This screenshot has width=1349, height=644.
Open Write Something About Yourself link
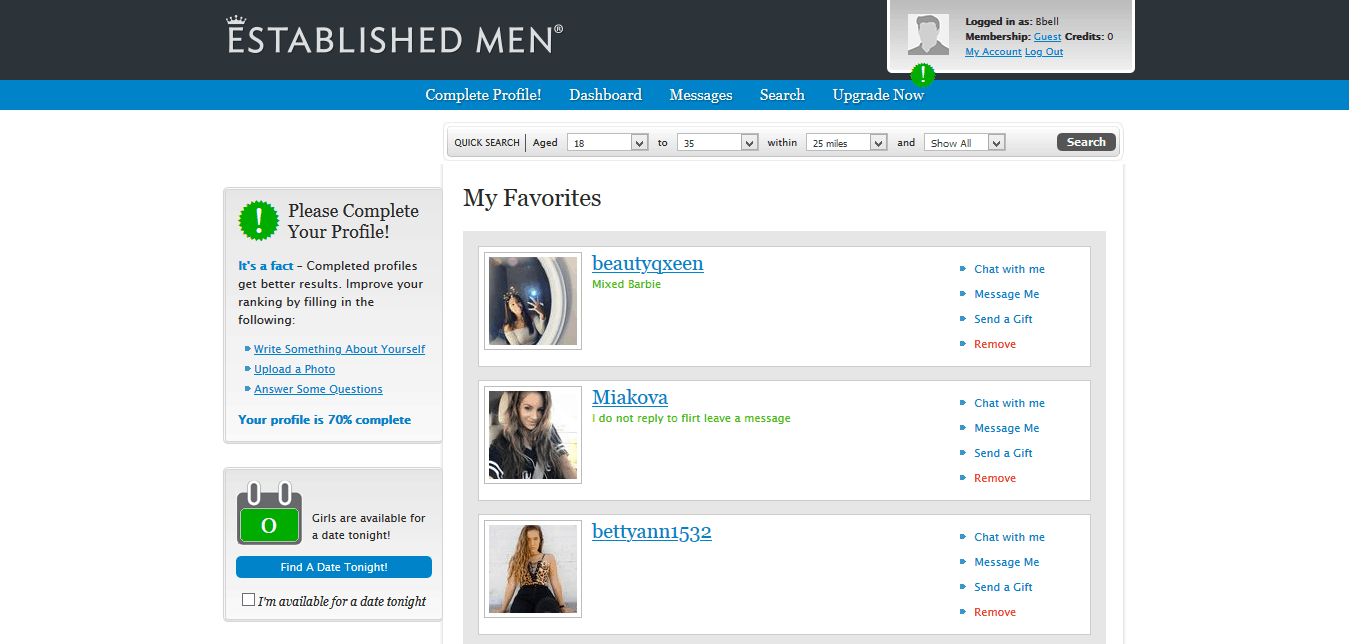click(x=339, y=349)
